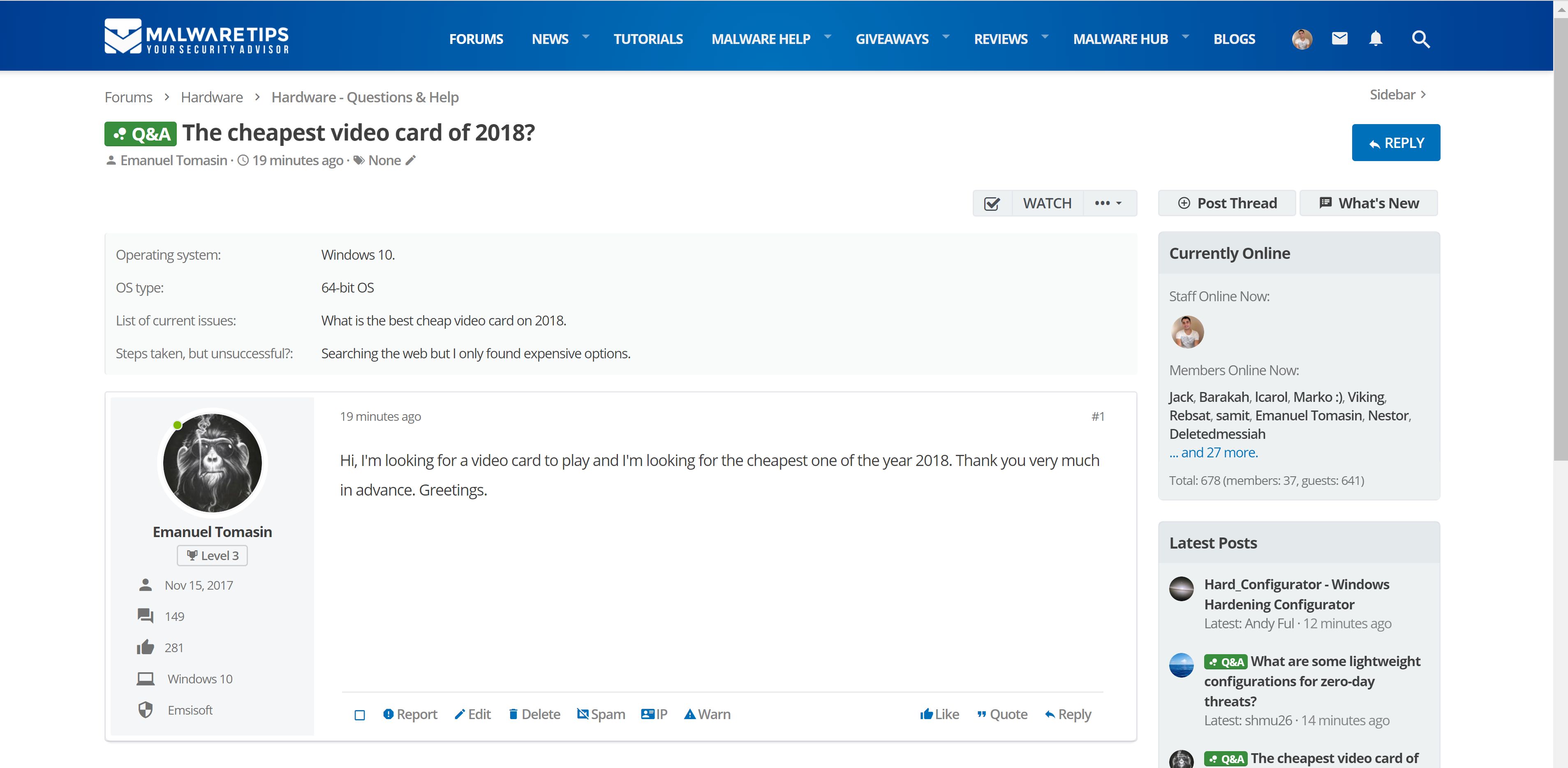The image size is (1568, 768).
Task: Open the Tutorials menu item
Action: coord(648,39)
